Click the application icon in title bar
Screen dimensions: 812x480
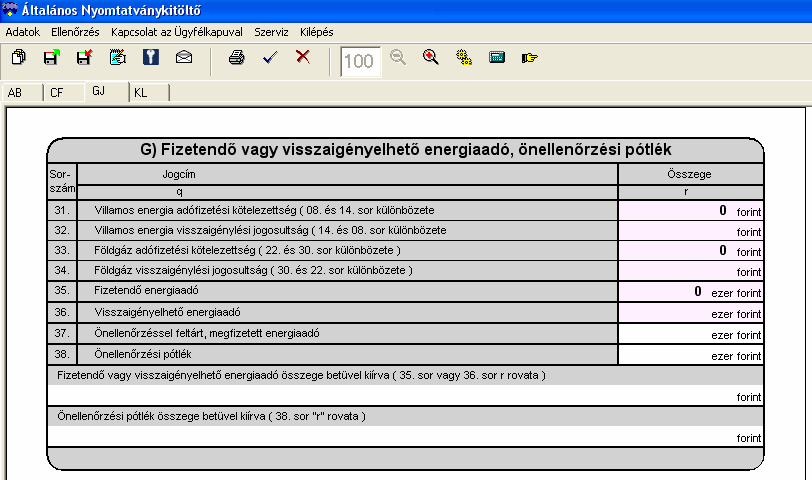[x=10, y=10]
